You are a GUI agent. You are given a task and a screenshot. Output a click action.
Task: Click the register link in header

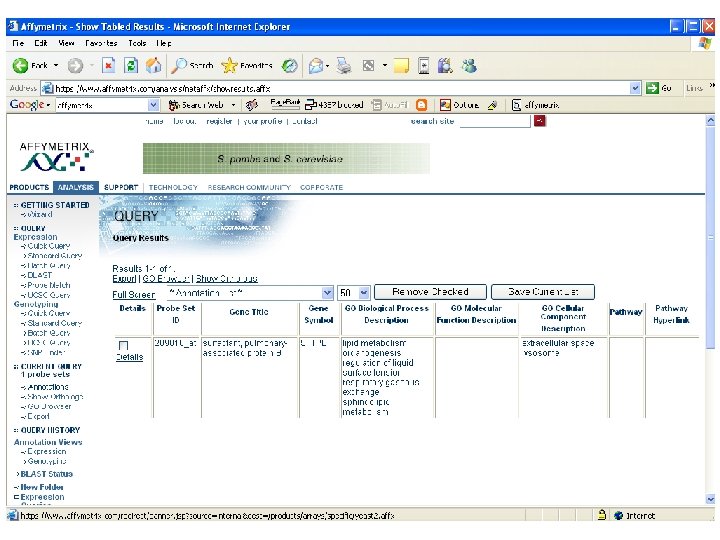coord(219,121)
